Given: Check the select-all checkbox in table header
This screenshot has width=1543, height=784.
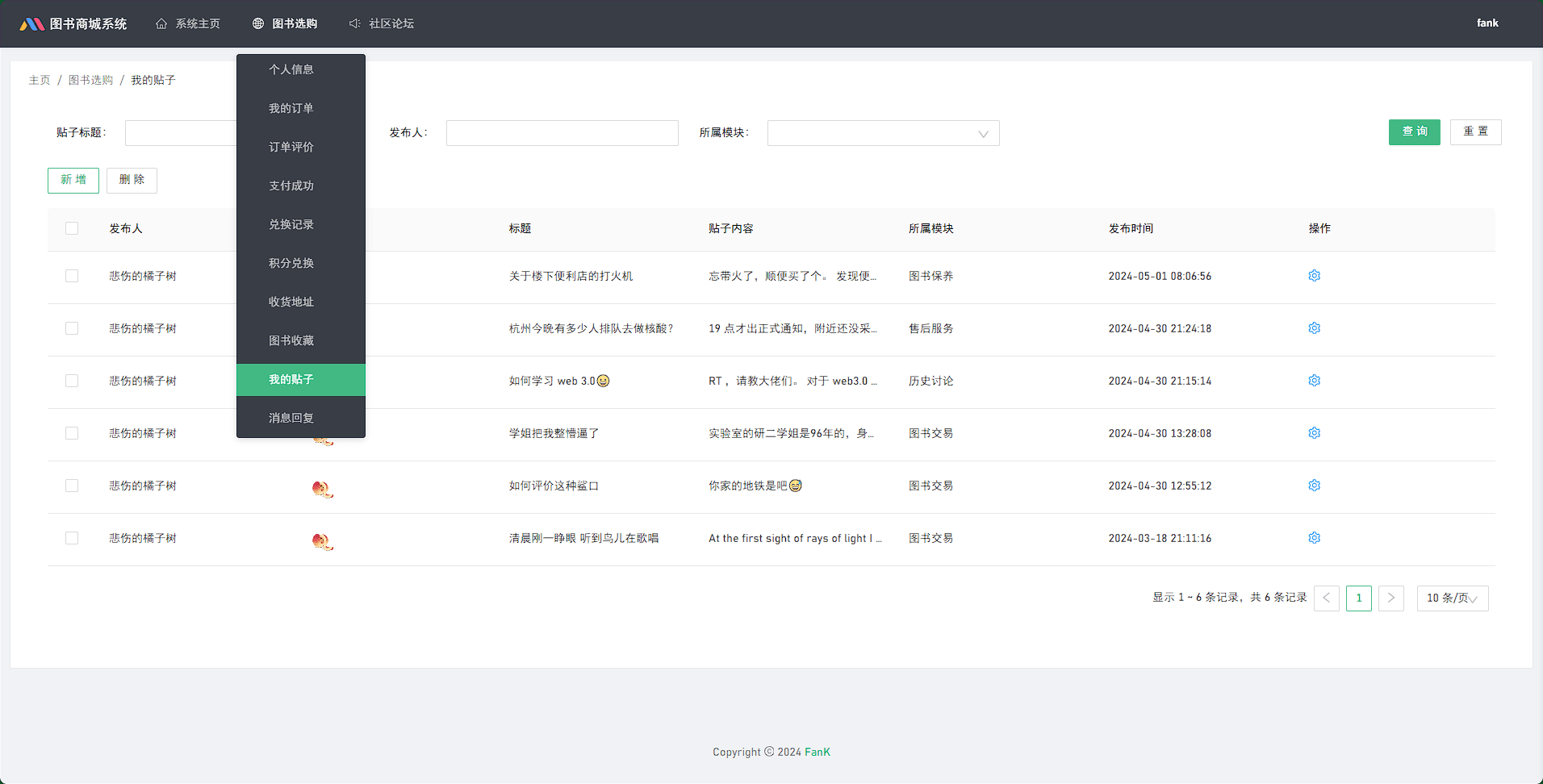Looking at the screenshot, I should 72,228.
